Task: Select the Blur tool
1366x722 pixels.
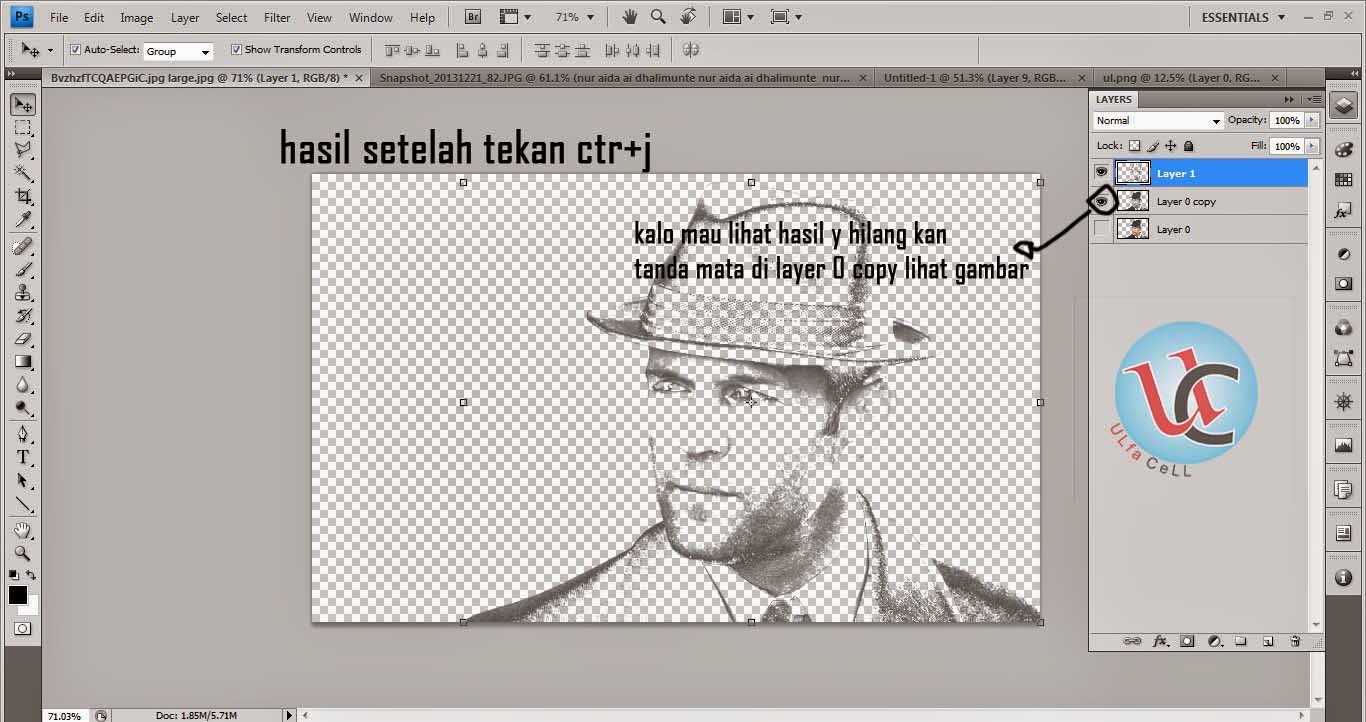Action: pyautogui.click(x=23, y=385)
